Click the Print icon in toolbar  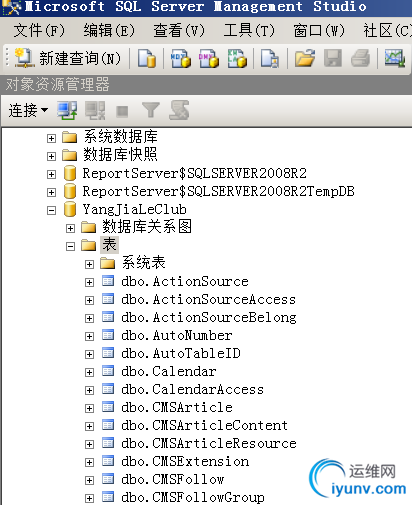pyautogui.click(x=361, y=59)
